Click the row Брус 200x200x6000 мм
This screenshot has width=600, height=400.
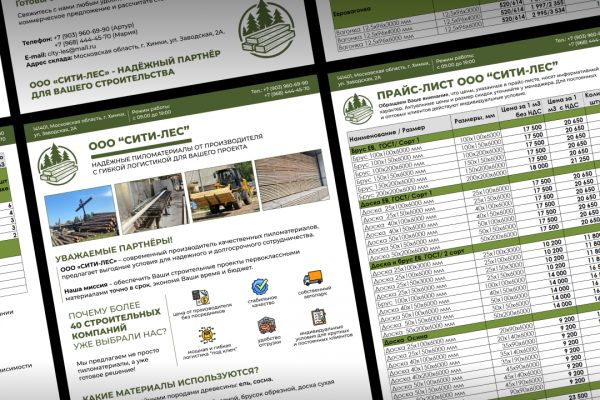pyautogui.click(x=395, y=191)
